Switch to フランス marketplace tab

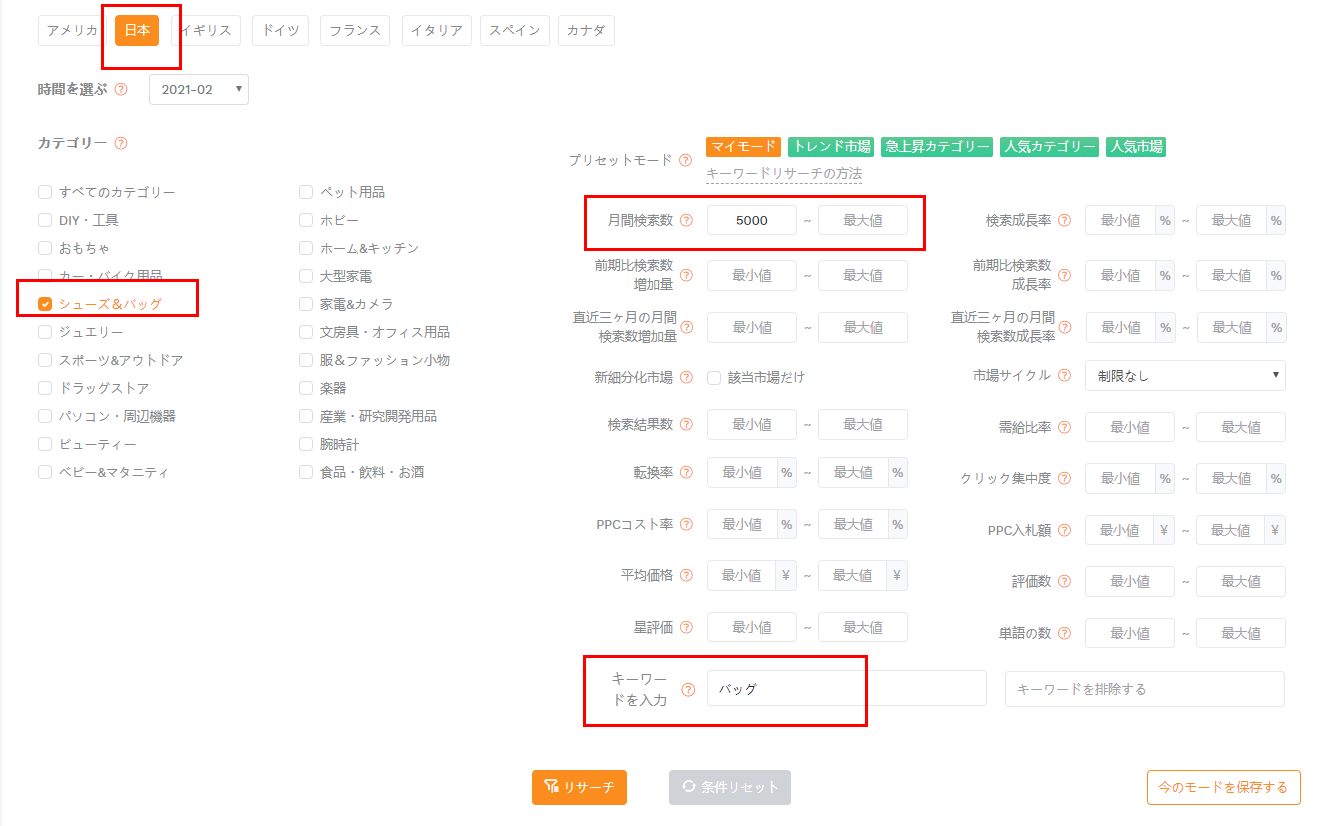[355, 30]
